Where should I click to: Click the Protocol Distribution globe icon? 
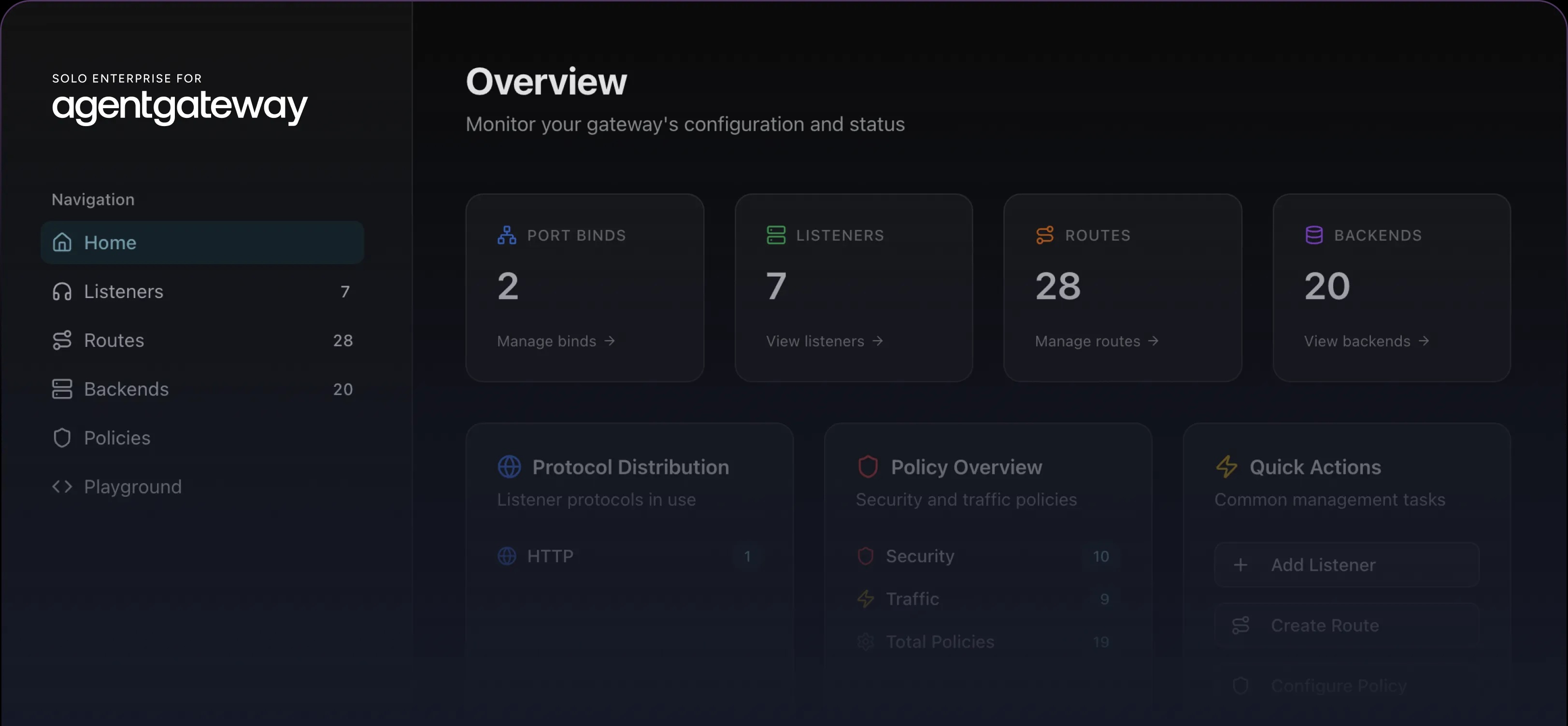point(509,467)
